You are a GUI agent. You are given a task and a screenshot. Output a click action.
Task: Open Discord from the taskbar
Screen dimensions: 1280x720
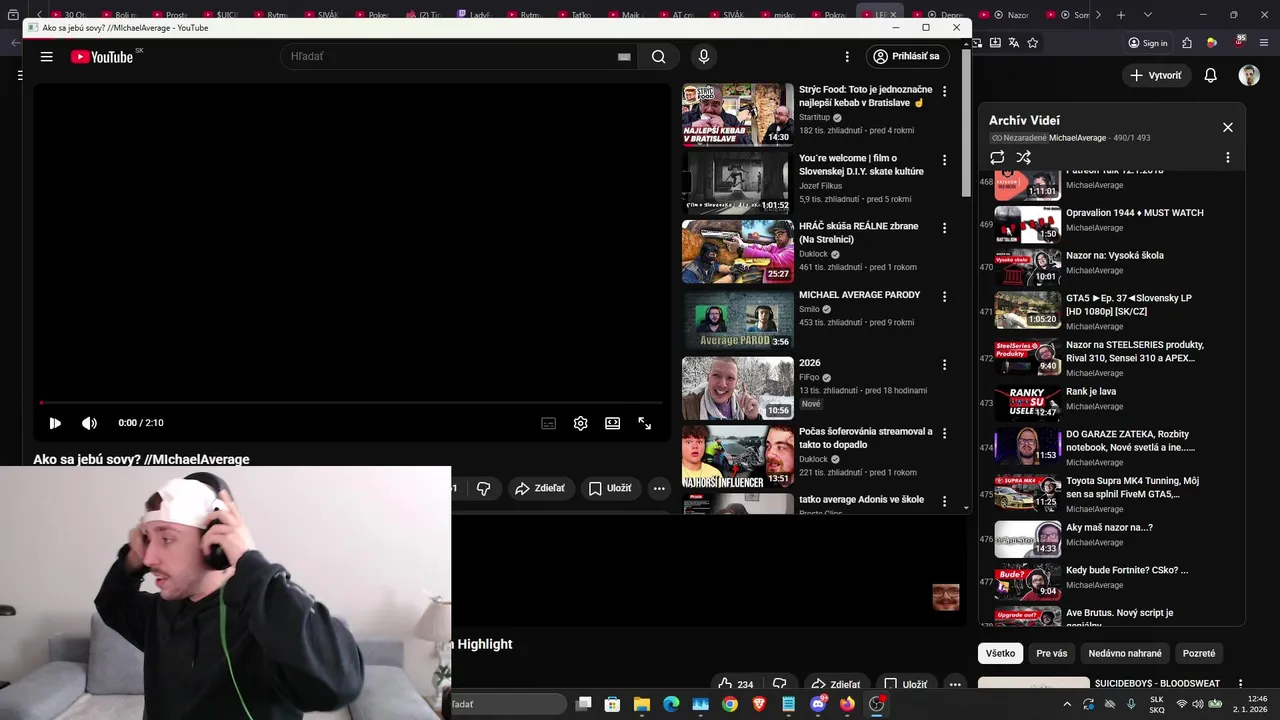(818, 704)
